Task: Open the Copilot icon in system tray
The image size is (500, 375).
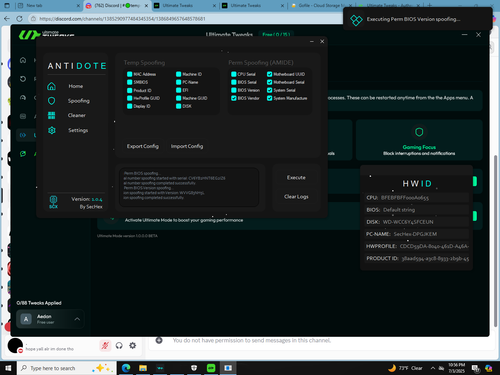Action: [489, 368]
